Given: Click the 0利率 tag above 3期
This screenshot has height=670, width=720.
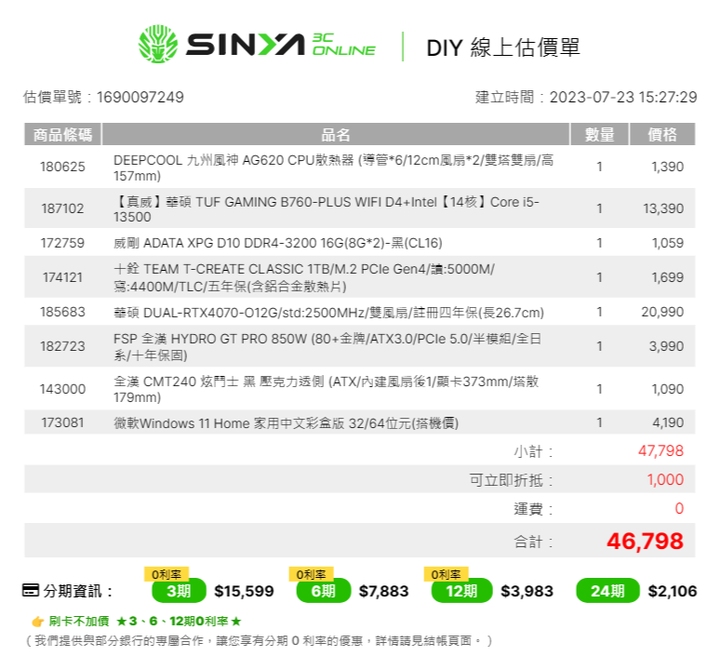Looking at the screenshot, I should (x=166, y=574).
